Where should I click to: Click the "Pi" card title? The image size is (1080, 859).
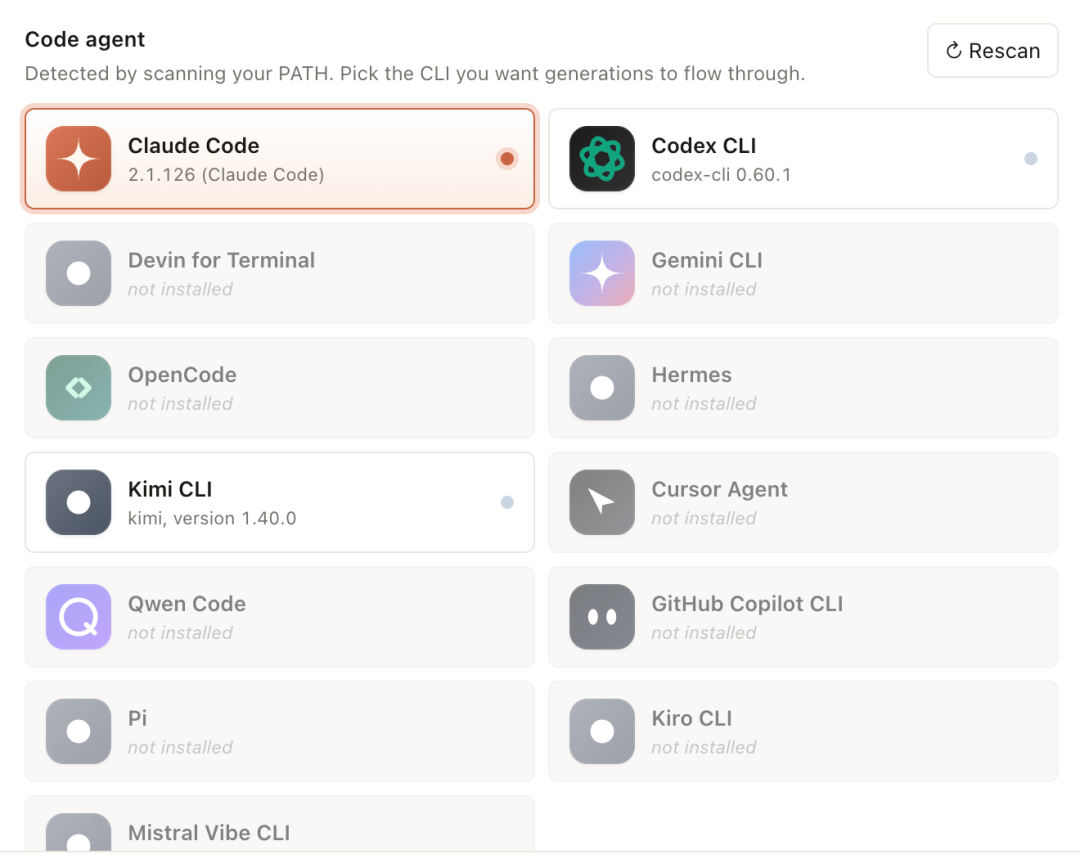pos(137,718)
